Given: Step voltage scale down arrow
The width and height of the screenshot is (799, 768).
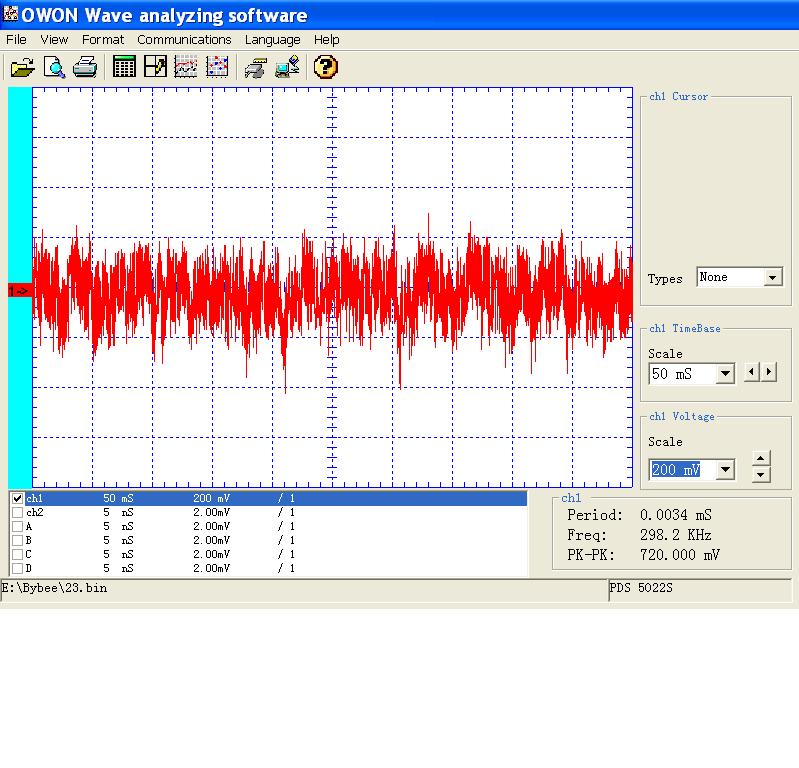Looking at the screenshot, I should 760,475.
